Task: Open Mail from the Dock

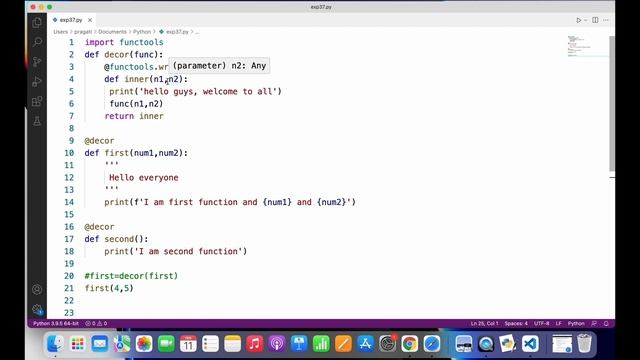Action: pyautogui.click(x=100, y=343)
